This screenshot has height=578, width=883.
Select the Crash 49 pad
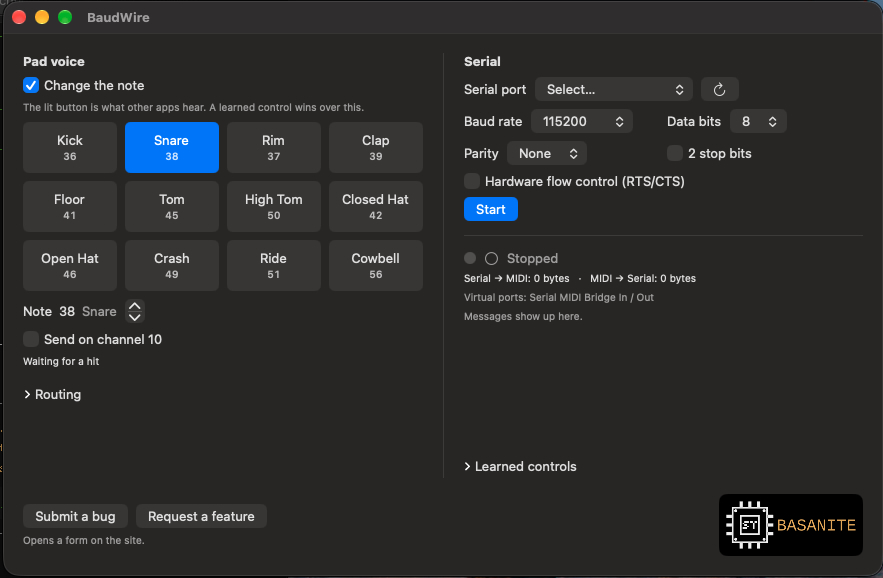(172, 266)
